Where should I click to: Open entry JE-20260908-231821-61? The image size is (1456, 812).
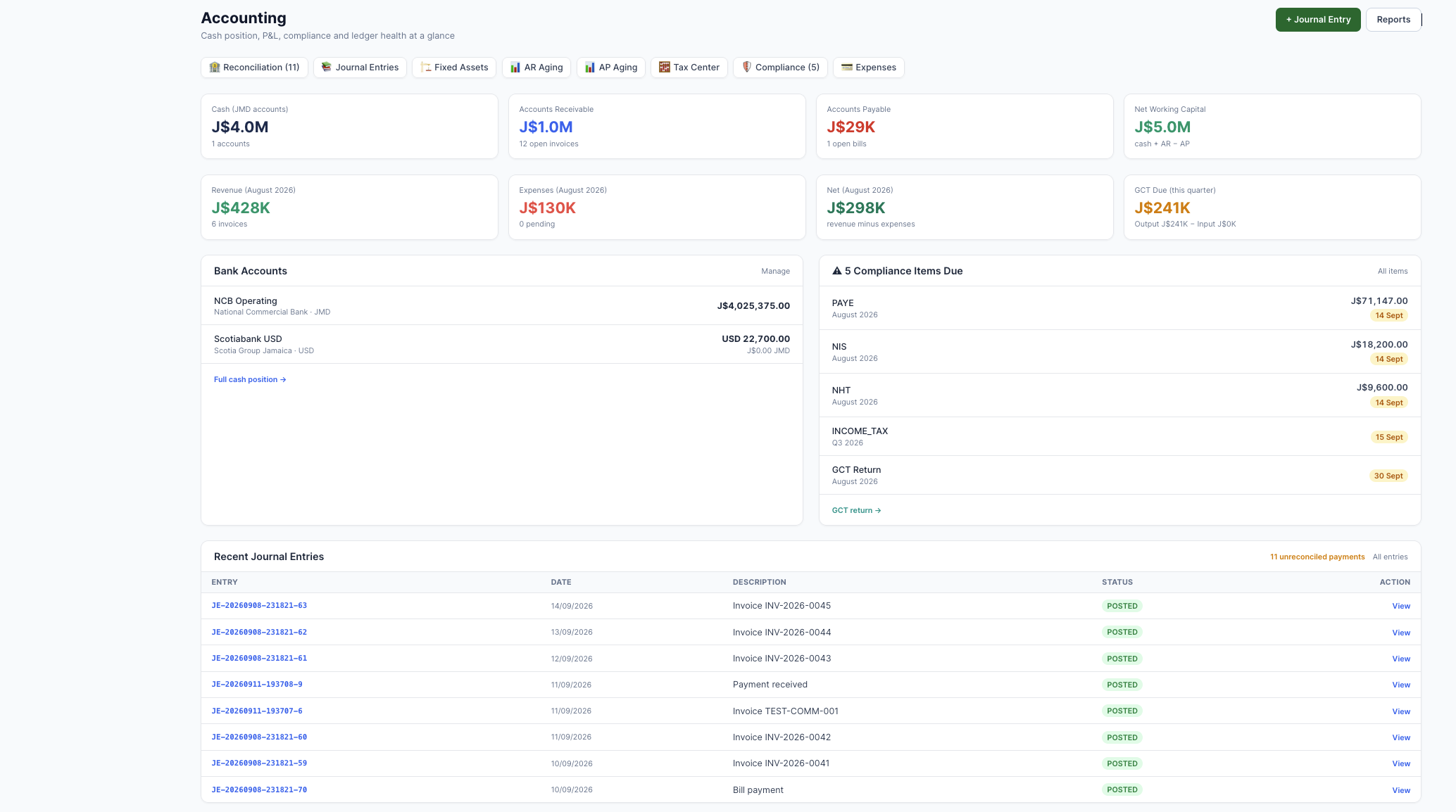pyautogui.click(x=259, y=659)
